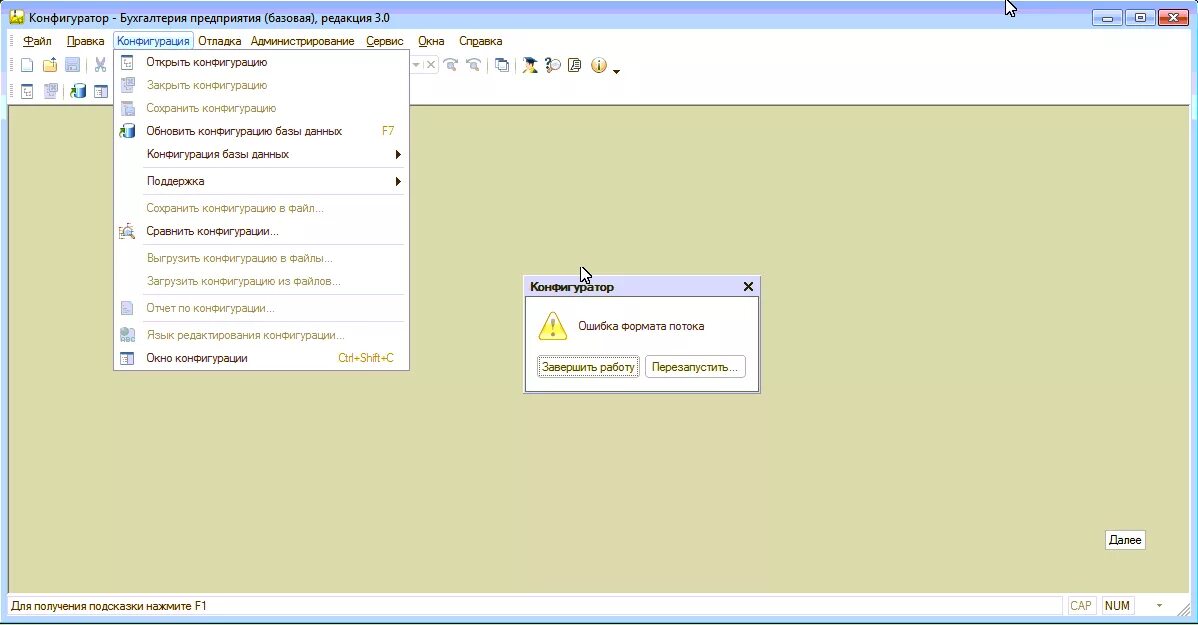Click the 1C application icon in title bar

click(17, 17)
